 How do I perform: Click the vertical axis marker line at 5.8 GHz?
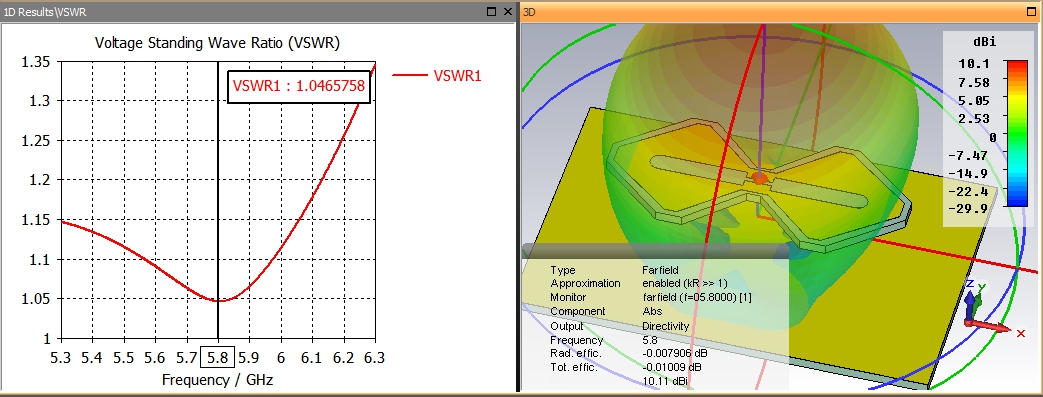tap(218, 199)
